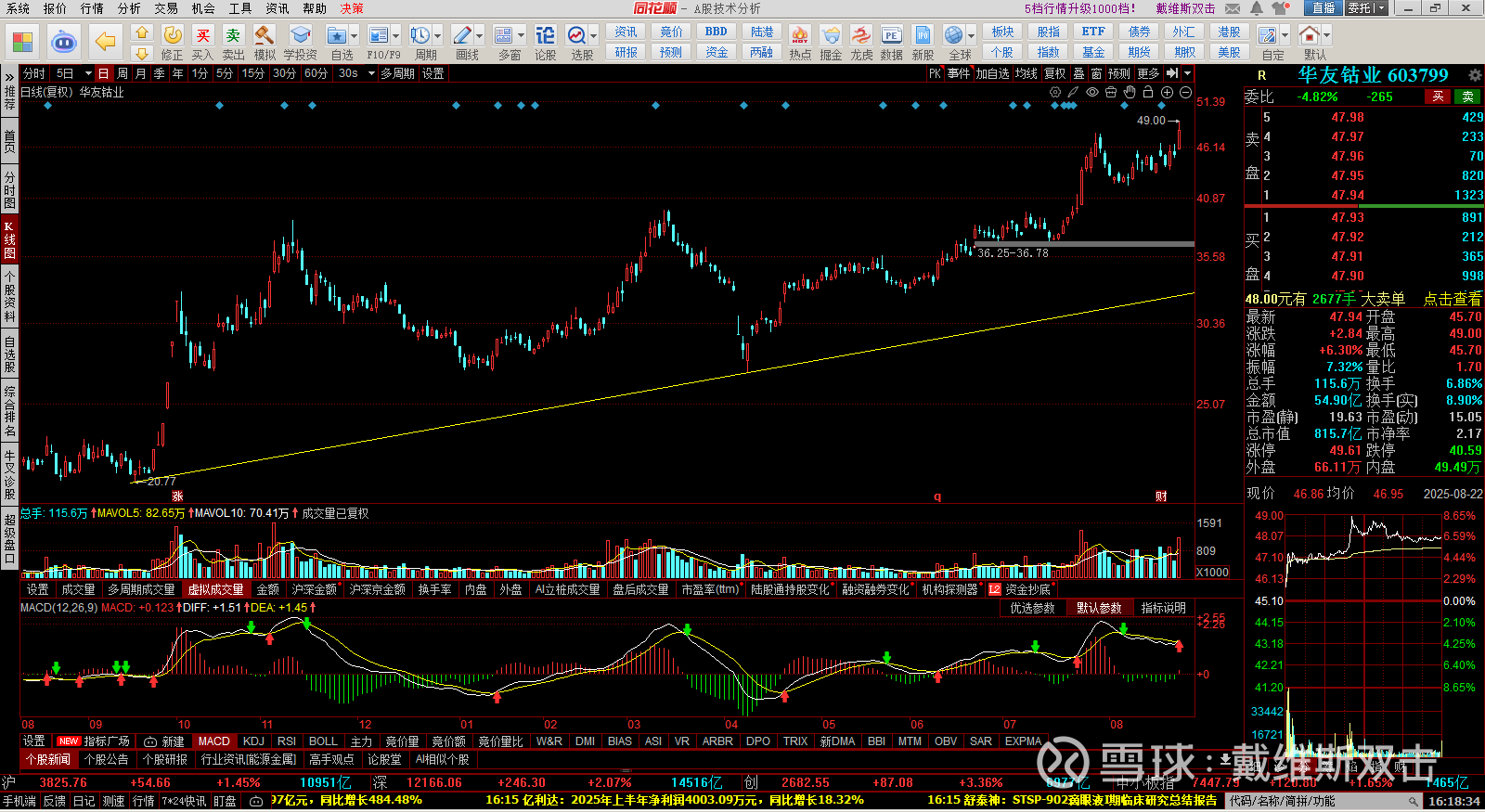The image size is (1485, 812).
Task: Open 自选 watchlist folder icon
Action: point(337,35)
